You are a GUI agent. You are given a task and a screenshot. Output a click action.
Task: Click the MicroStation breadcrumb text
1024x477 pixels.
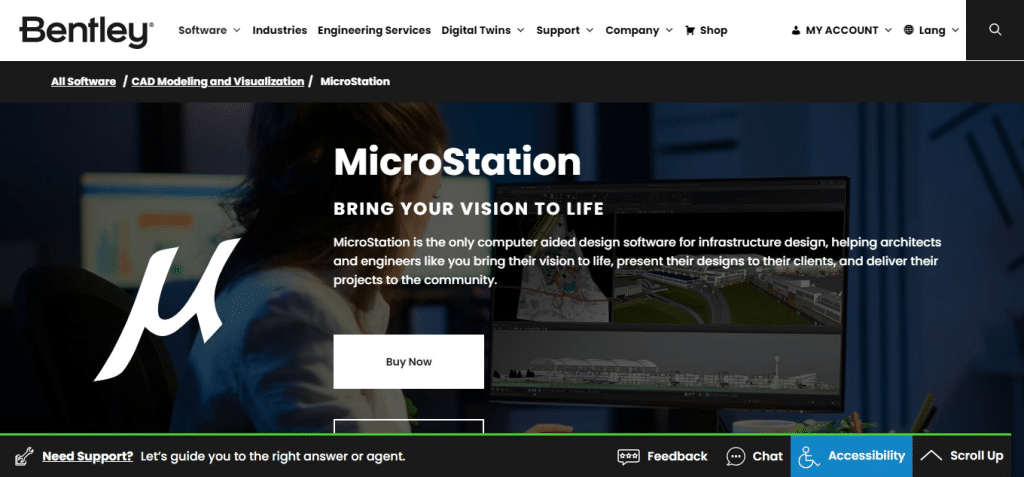(355, 82)
